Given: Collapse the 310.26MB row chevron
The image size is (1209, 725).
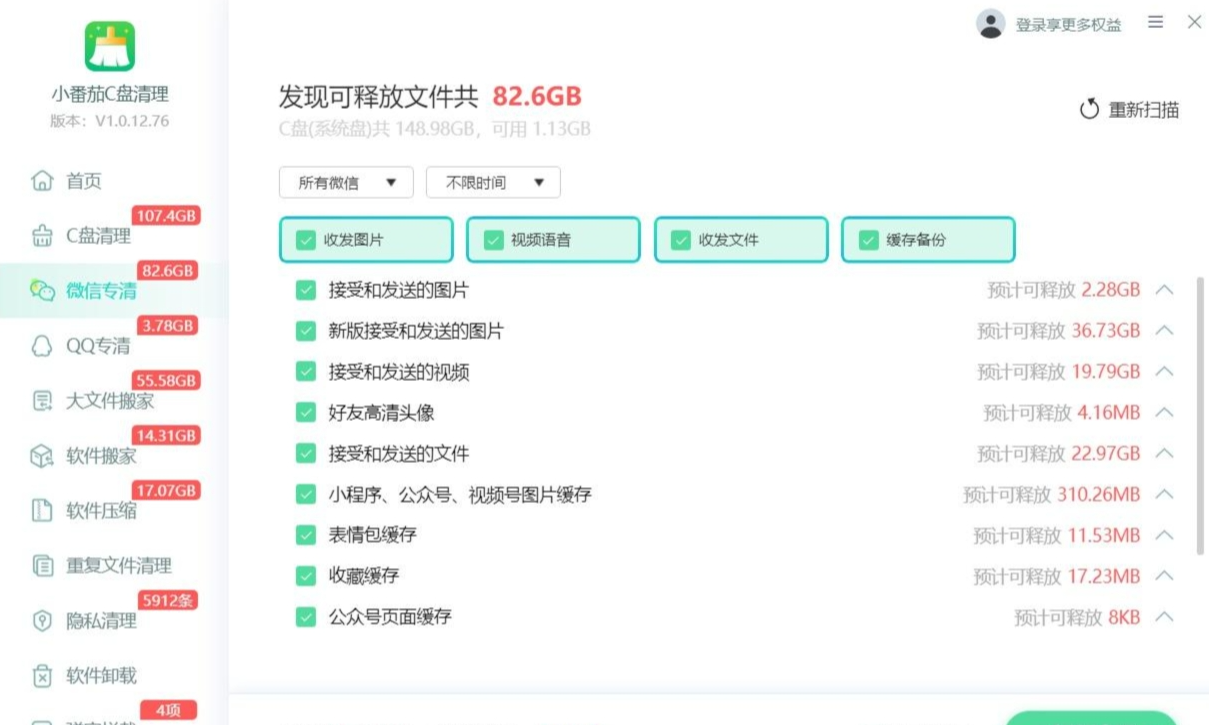Looking at the screenshot, I should click(x=1164, y=494).
